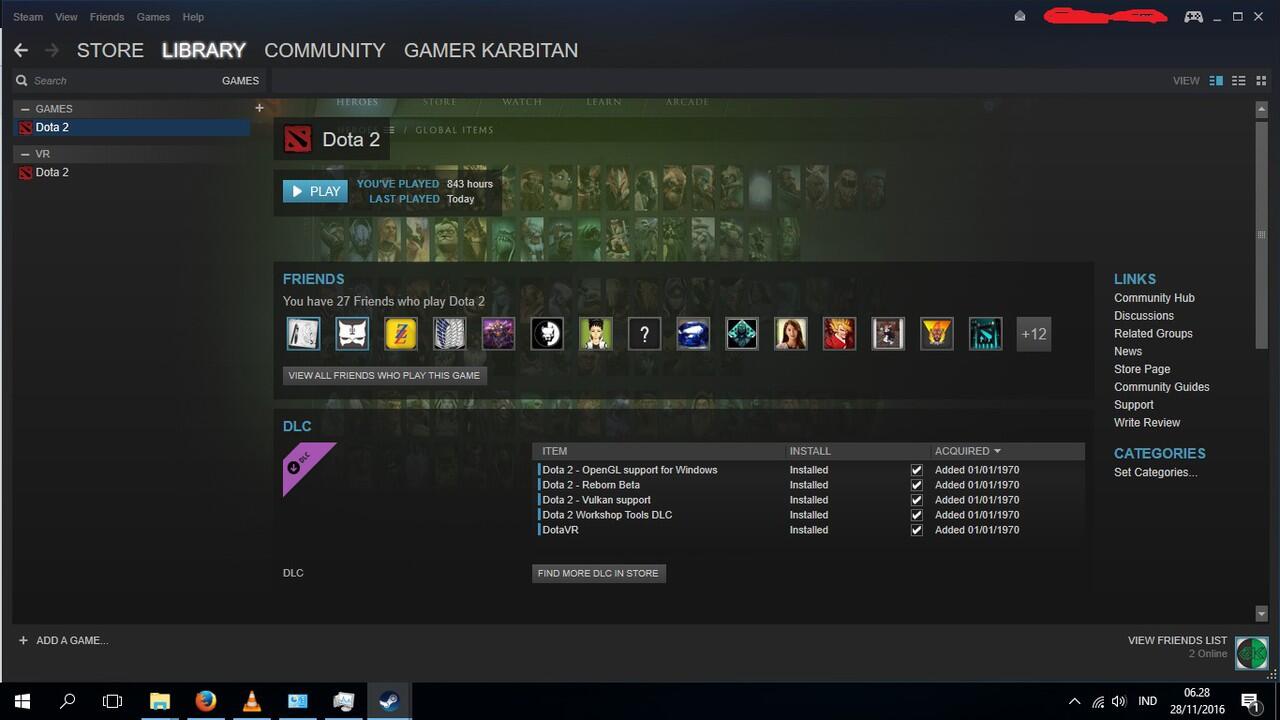This screenshot has width=1280, height=720.
Task: Open Windows Start menu
Action: click(22, 701)
